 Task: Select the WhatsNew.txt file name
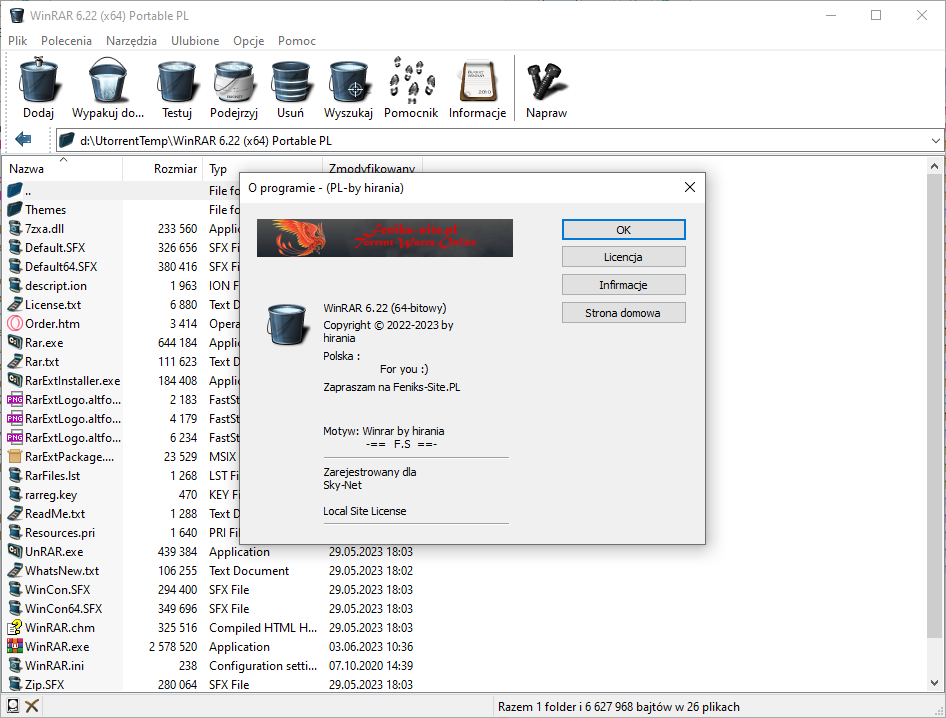click(62, 571)
